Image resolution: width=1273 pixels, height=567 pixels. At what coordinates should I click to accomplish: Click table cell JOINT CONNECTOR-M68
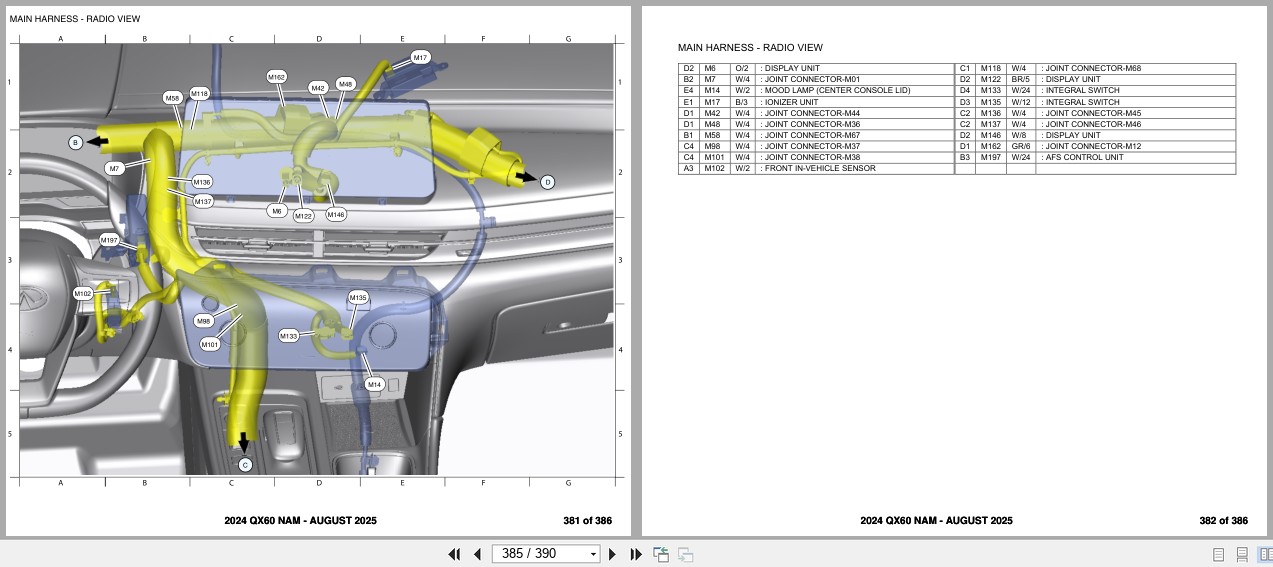coord(1136,69)
